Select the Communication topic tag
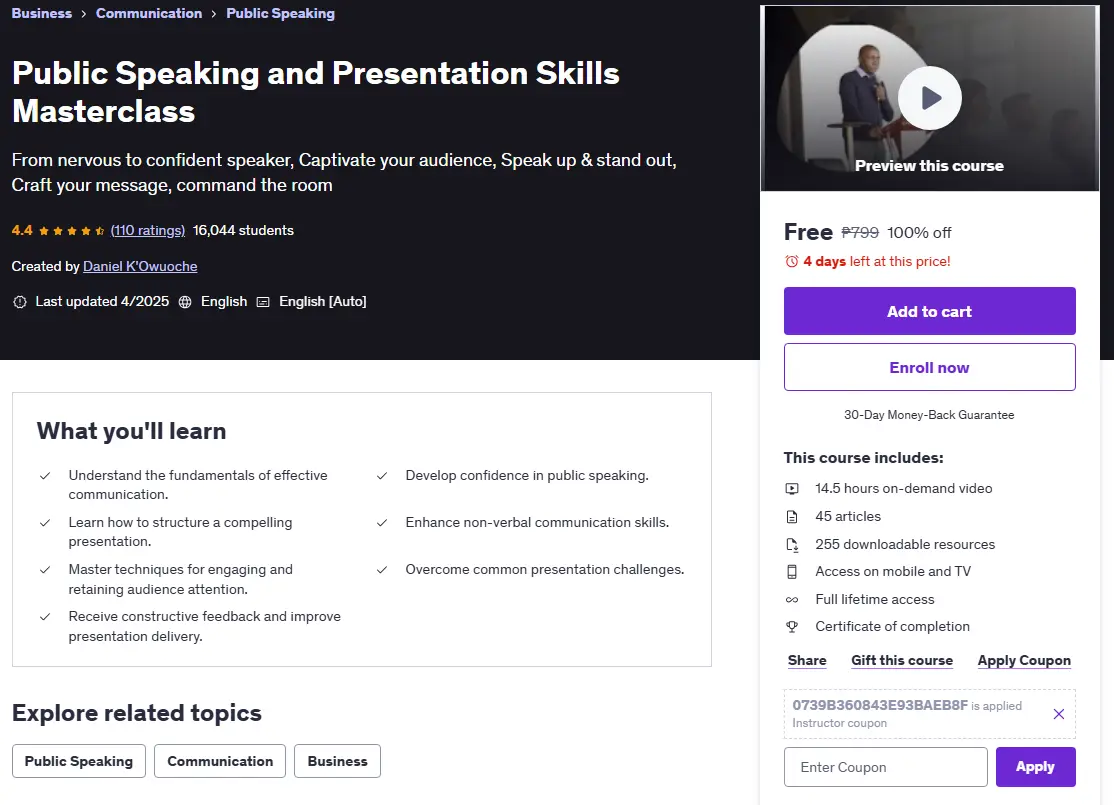 pyautogui.click(x=220, y=761)
